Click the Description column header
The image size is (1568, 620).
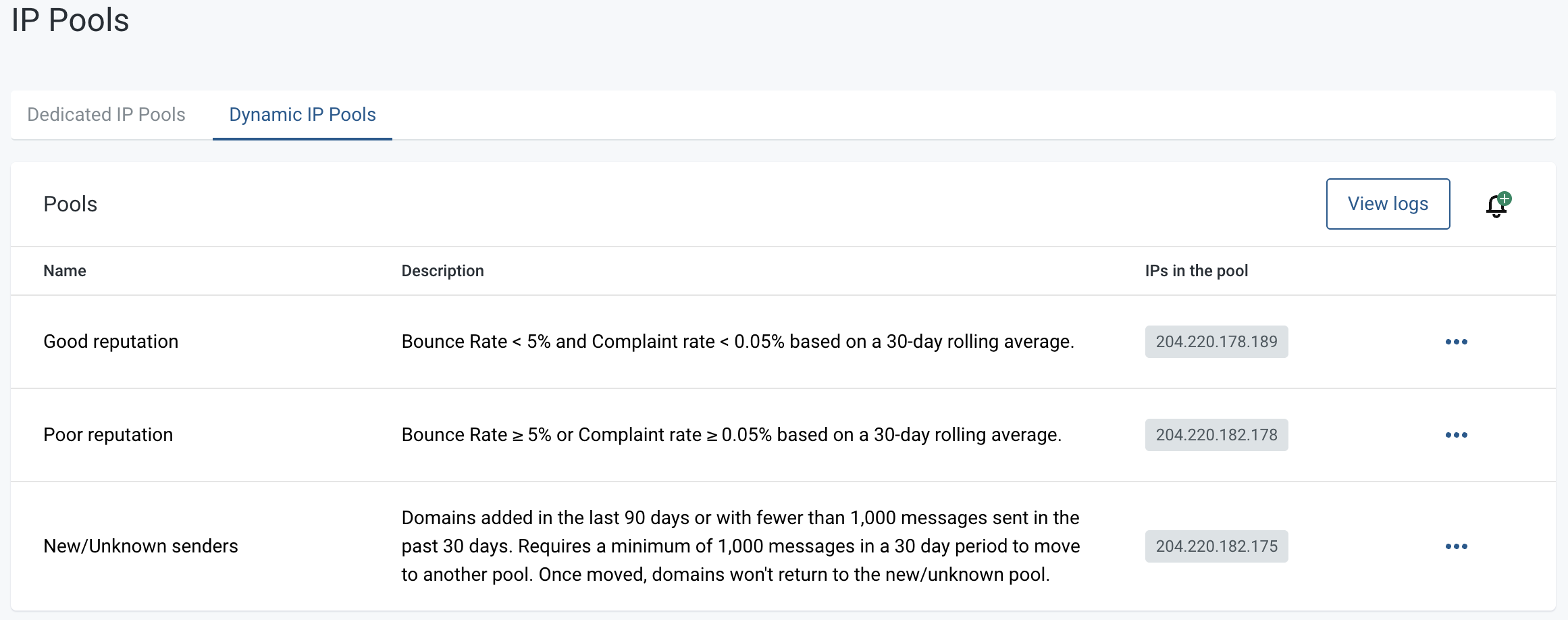[x=442, y=271]
